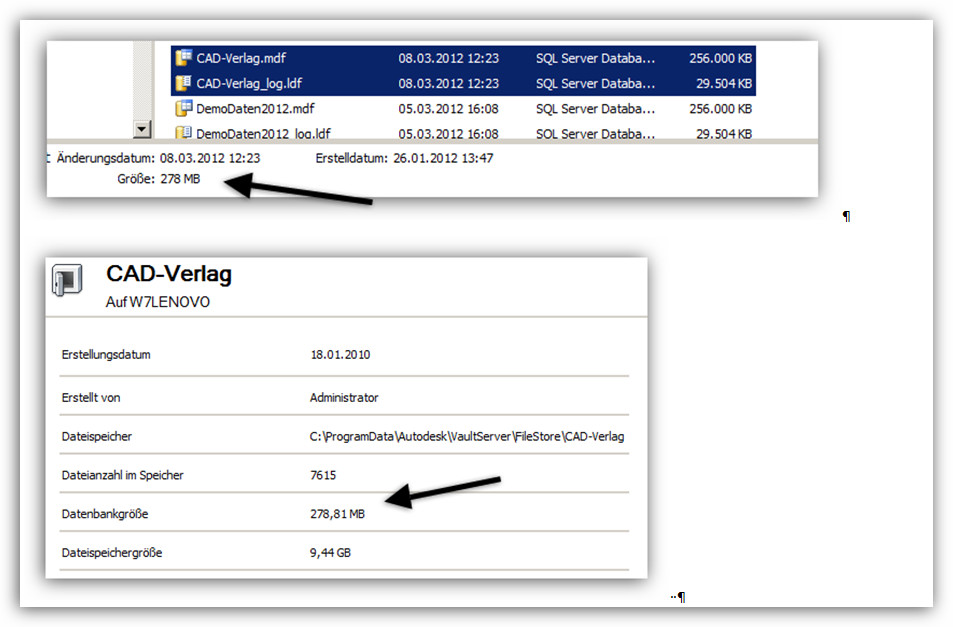Click the 29.504 KB size of DemoDaten2012_log.ldf

[724, 134]
